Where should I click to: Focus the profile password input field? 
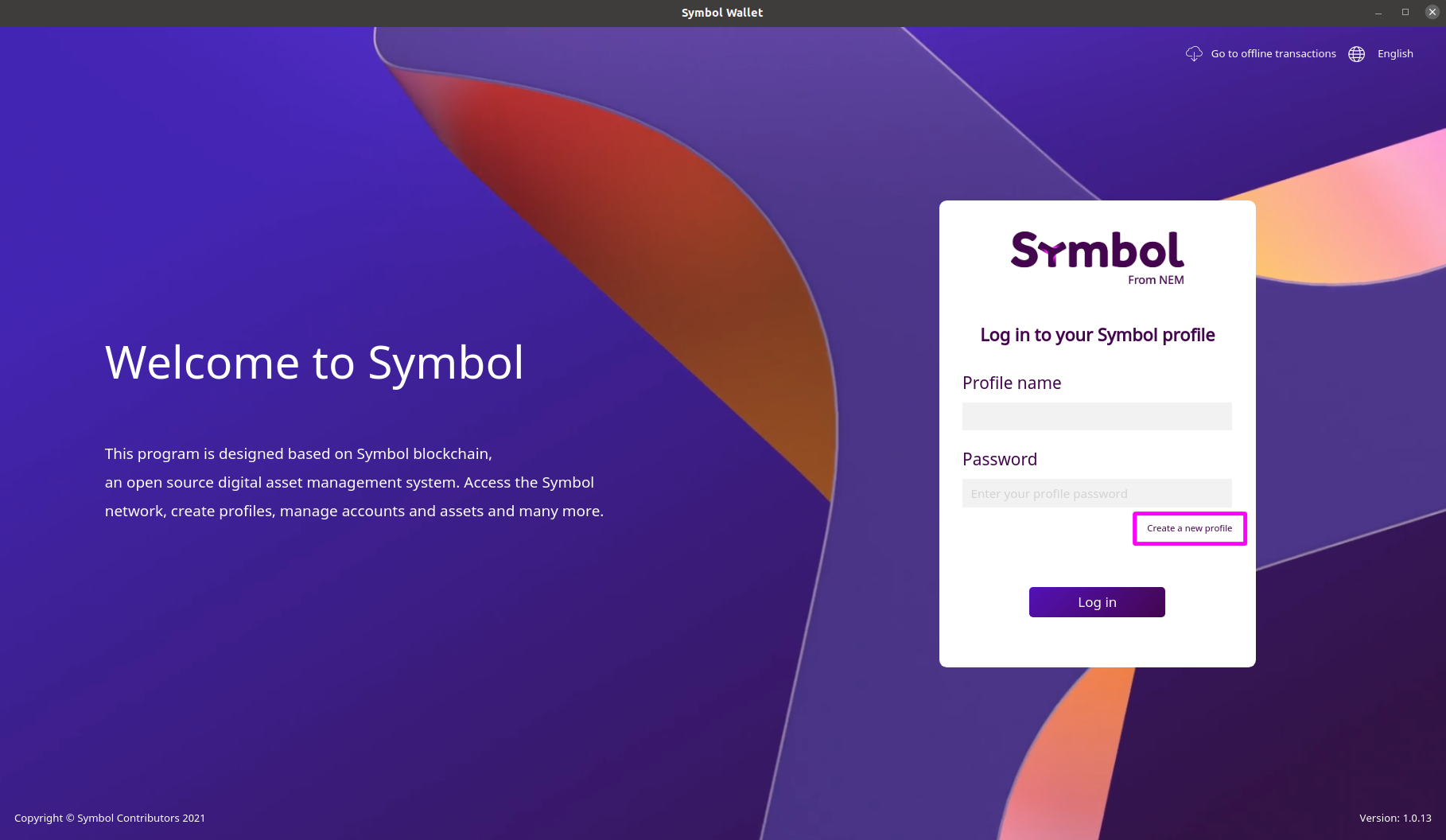(x=1097, y=493)
